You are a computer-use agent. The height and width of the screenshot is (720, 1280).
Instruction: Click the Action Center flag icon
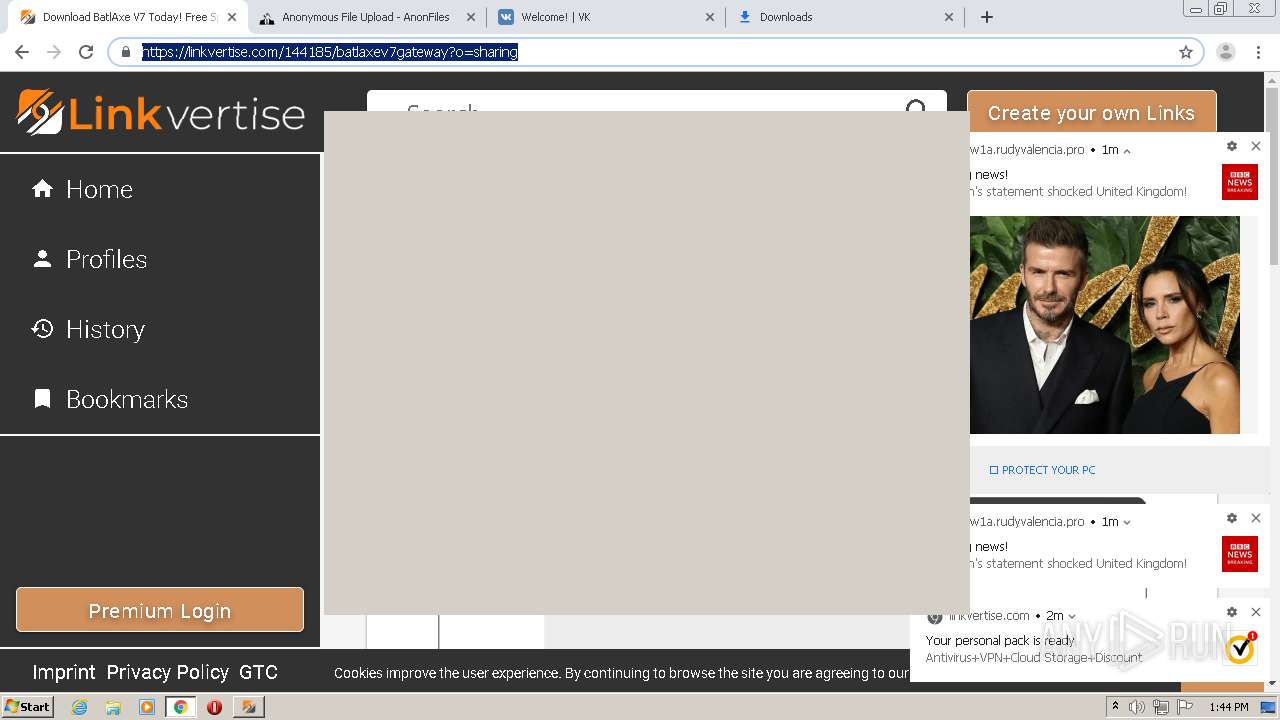tap(1185, 707)
